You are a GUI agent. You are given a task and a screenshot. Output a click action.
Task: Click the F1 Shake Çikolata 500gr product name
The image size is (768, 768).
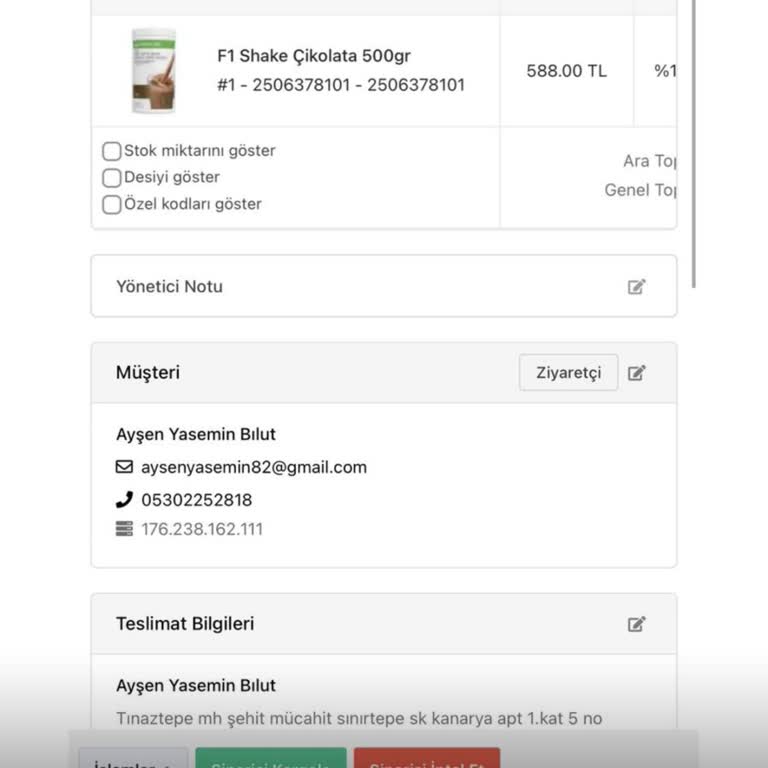314,56
